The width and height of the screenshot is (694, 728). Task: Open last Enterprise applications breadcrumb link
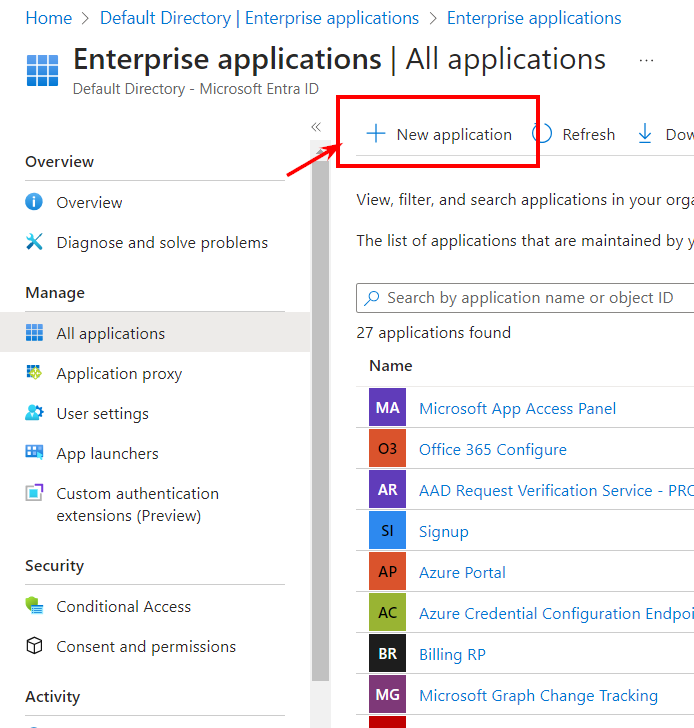[534, 18]
